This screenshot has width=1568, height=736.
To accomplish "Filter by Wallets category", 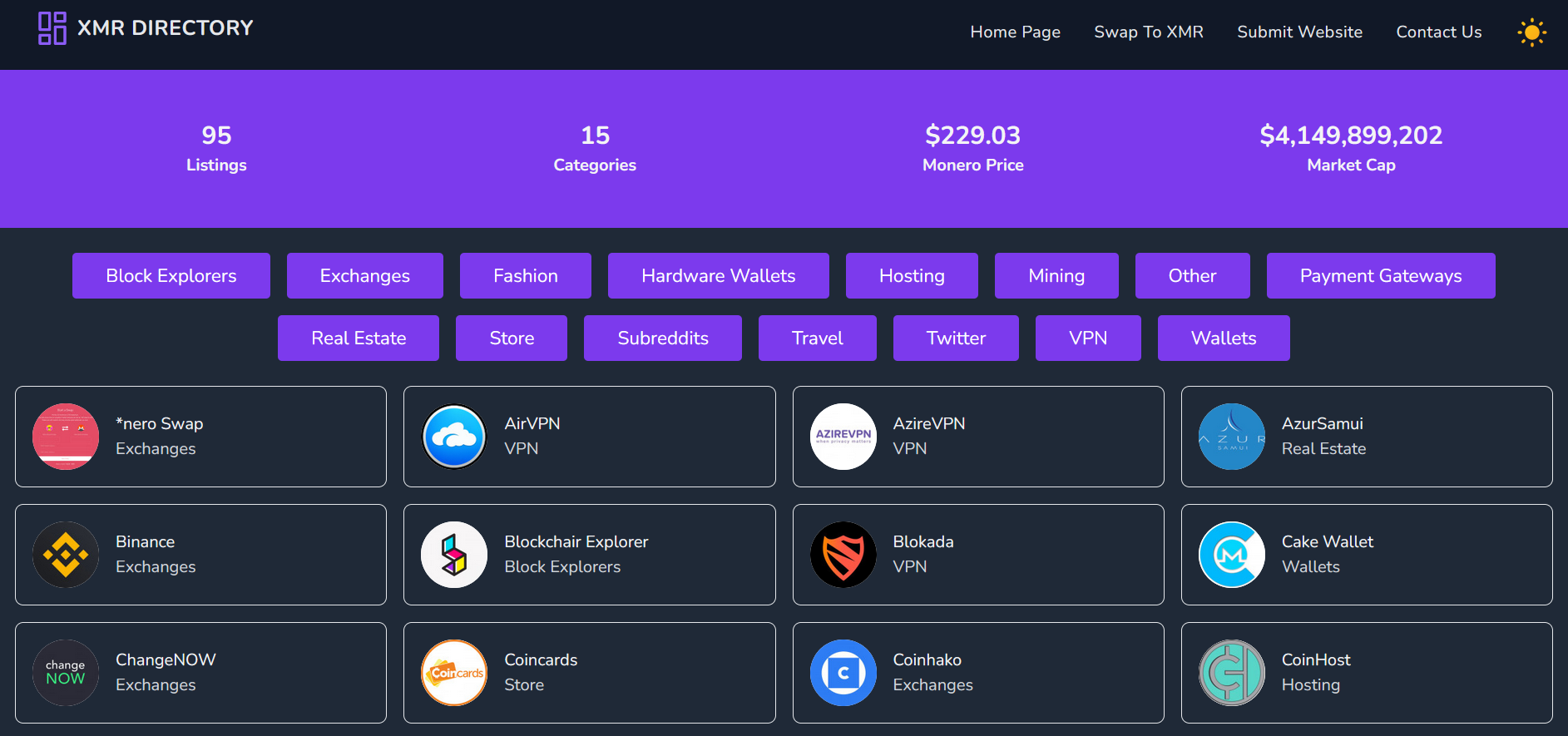I will 1224,338.
